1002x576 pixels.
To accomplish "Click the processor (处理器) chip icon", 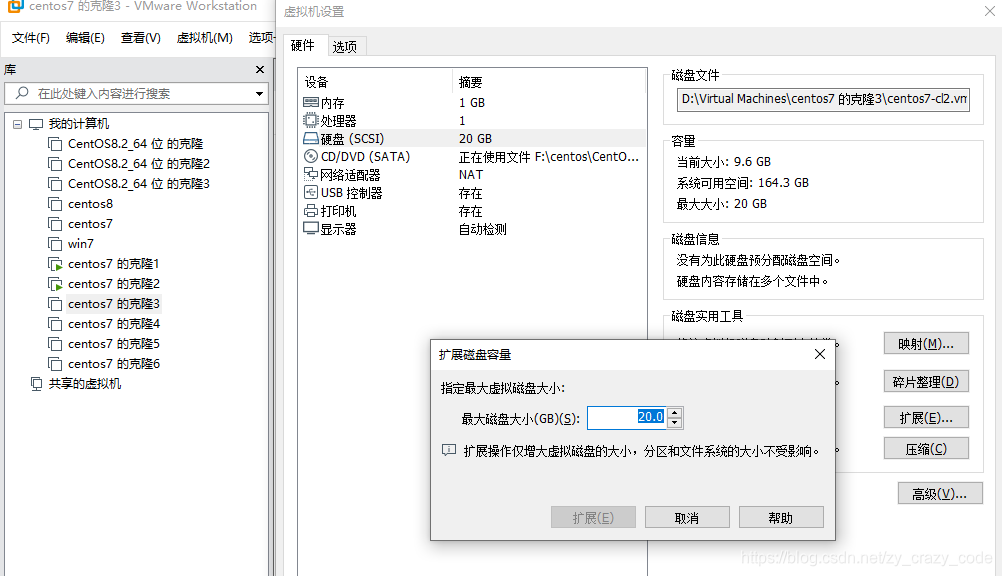I will click(311, 120).
